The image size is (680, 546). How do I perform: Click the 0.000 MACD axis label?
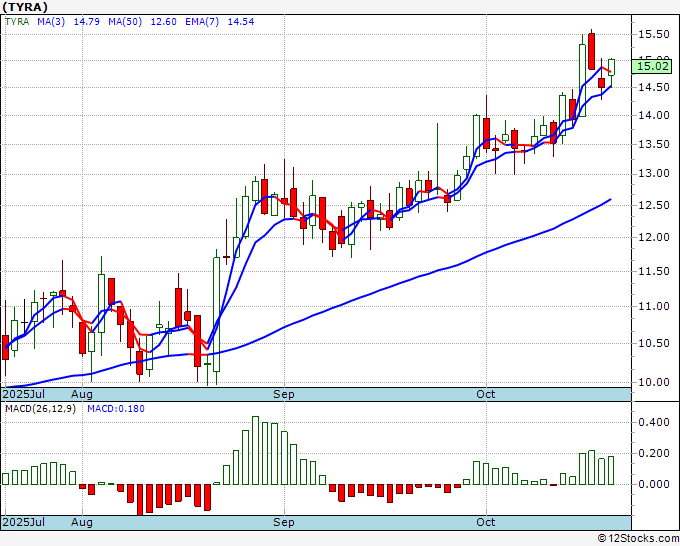pyautogui.click(x=654, y=484)
